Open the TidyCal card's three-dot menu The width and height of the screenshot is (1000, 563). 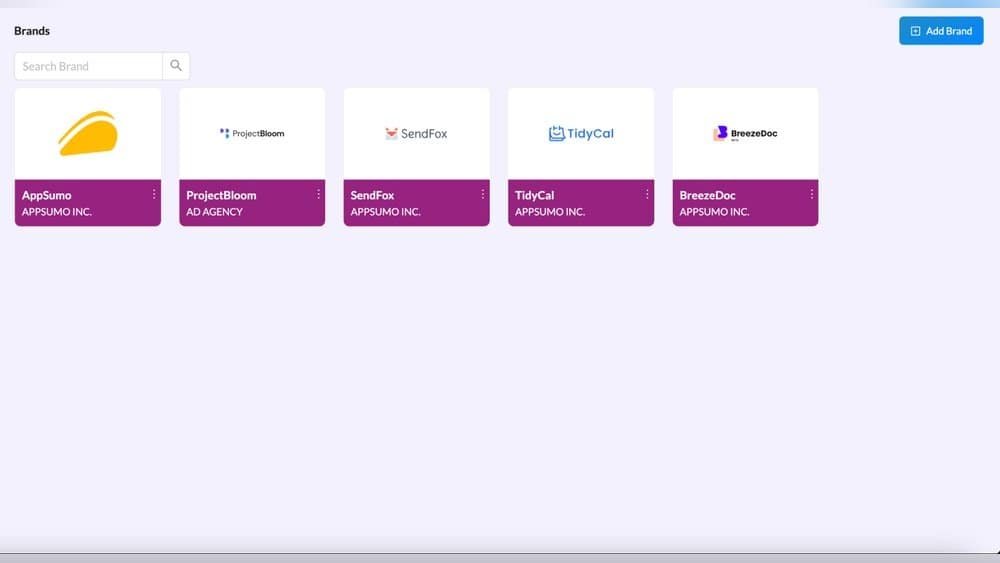(647, 194)
